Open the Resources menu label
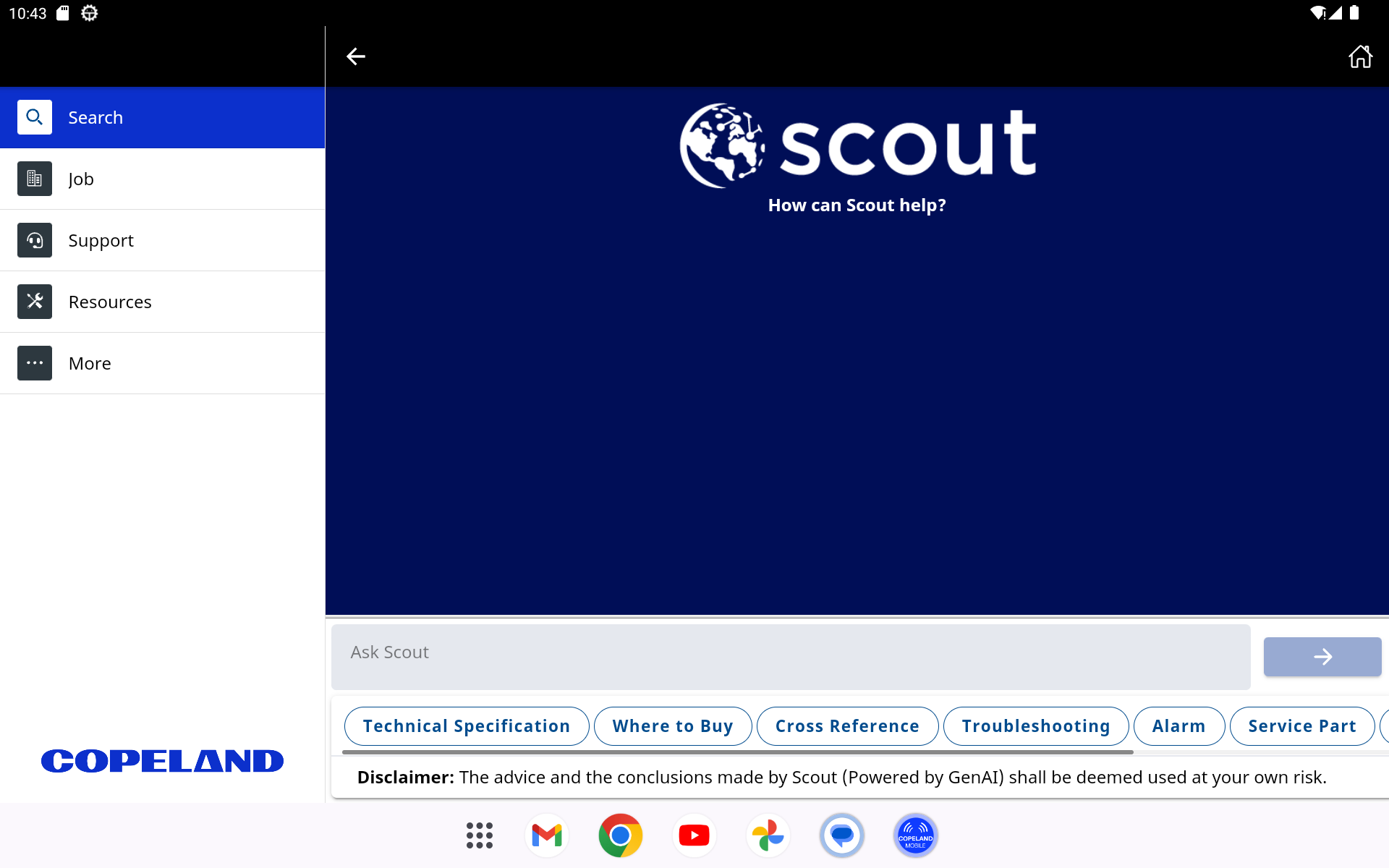Screen dimensions: 1389x868 tap(110, 302)
